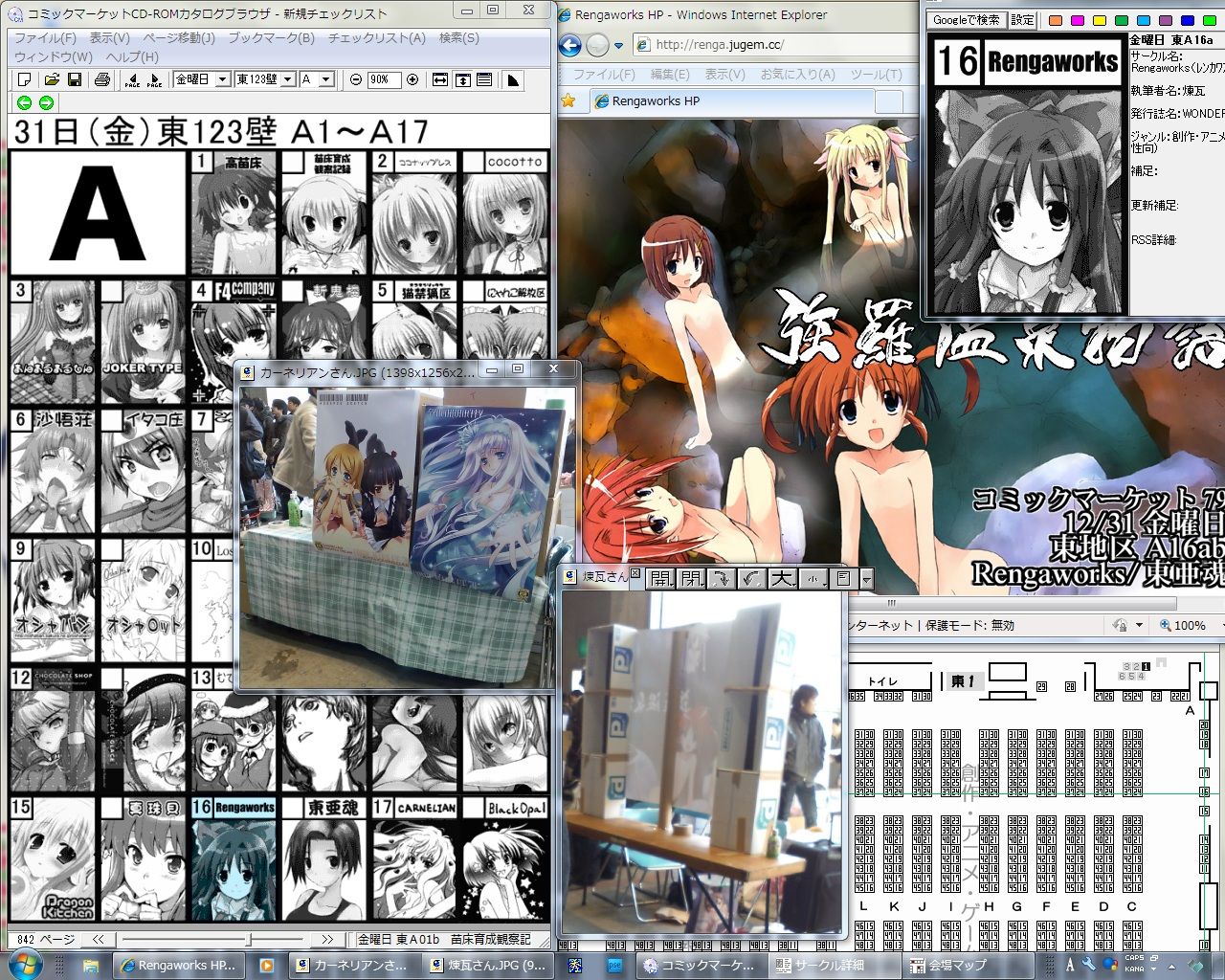Toggle checkbox next to cocotto circle cut

pyautogui.click(x=473, y=162)
